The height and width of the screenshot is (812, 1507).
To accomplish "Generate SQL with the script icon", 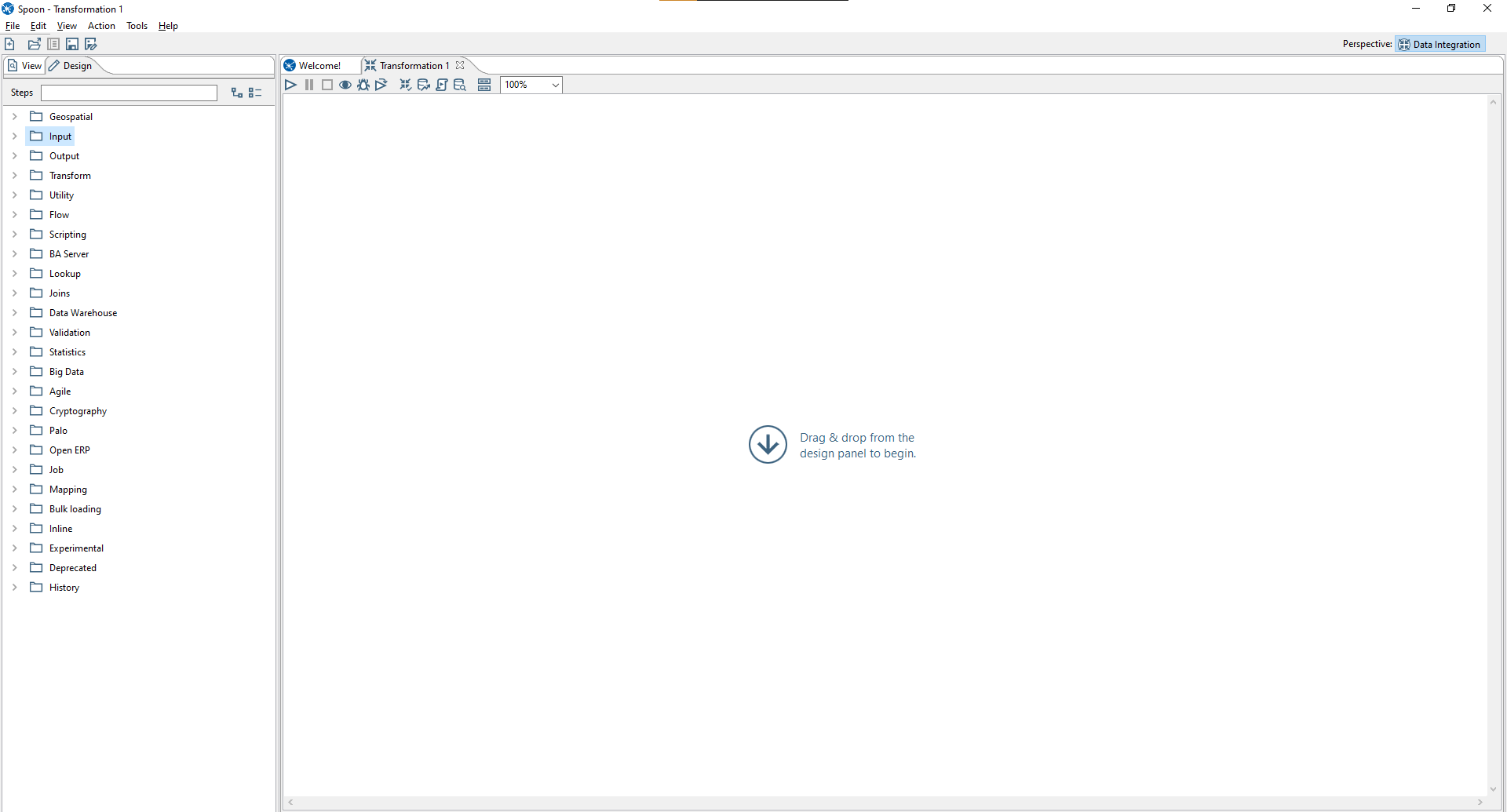I will [442, 85].
